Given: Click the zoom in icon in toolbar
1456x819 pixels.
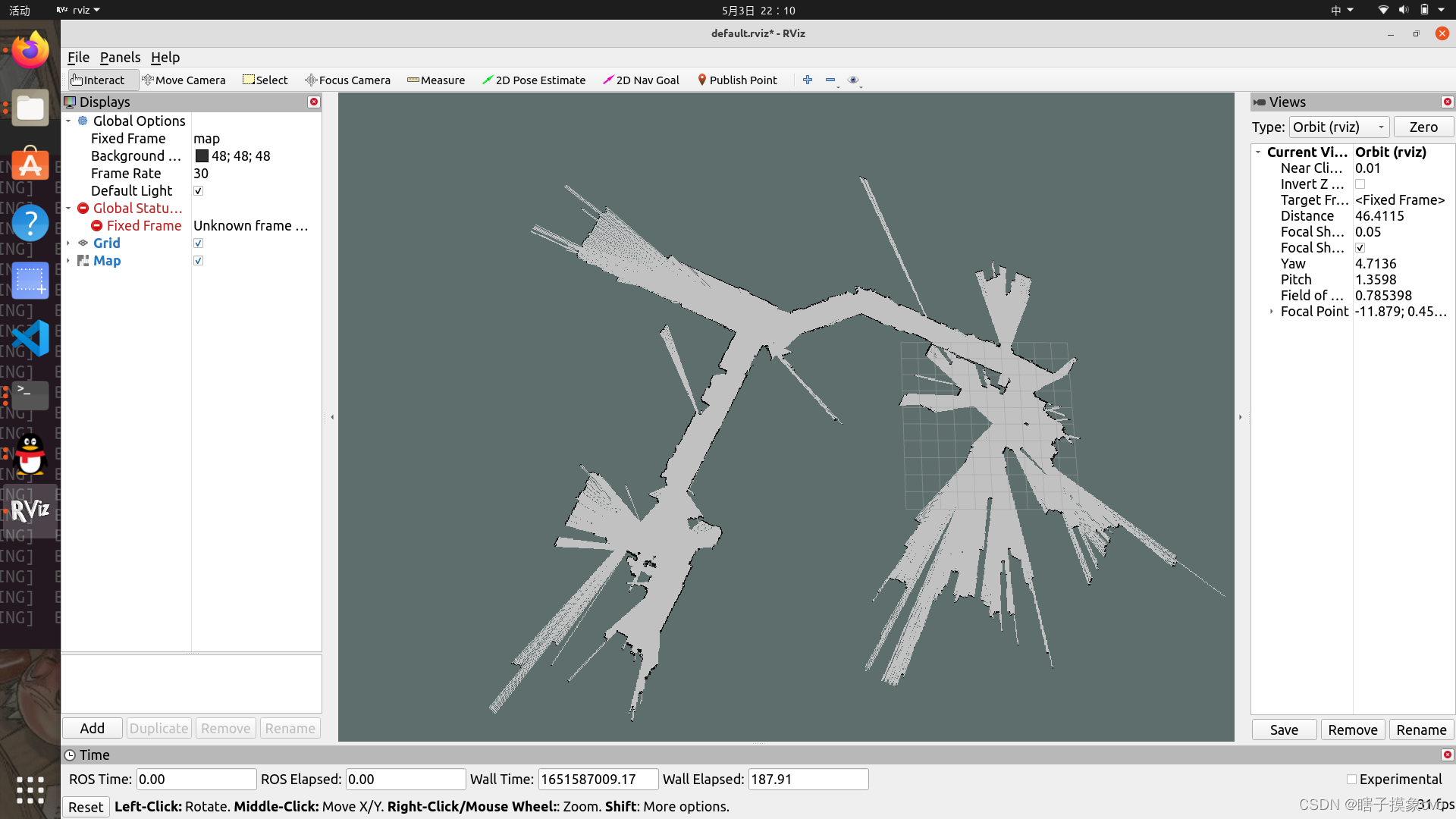Looking at the screenshot, I should pos(807,79).
